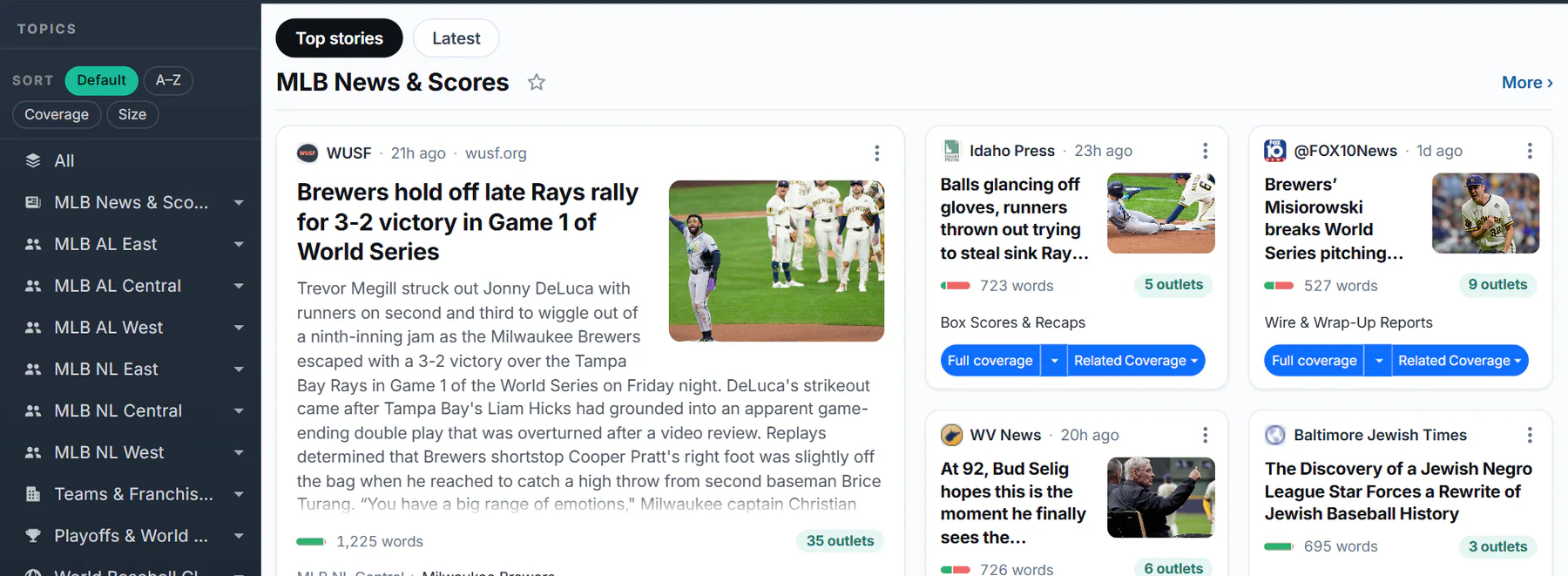This screenshot has height=576, width=1568.
Task: Open Related Coverage dropdown on FOX10News card
Action: (x=1460, y=361)
